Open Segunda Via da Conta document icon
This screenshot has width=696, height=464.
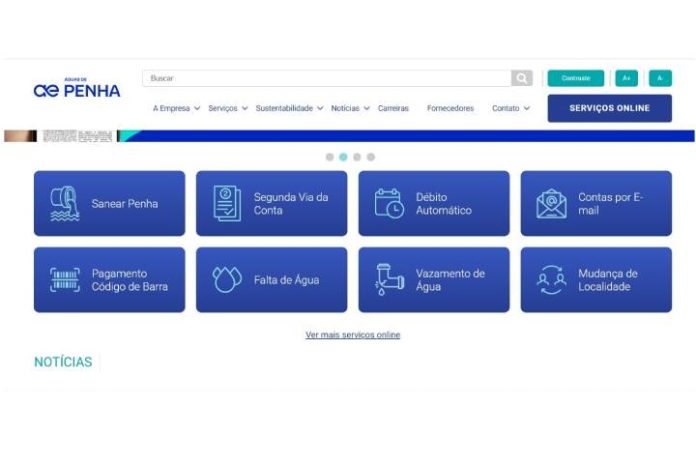click(x=227, y=203)
